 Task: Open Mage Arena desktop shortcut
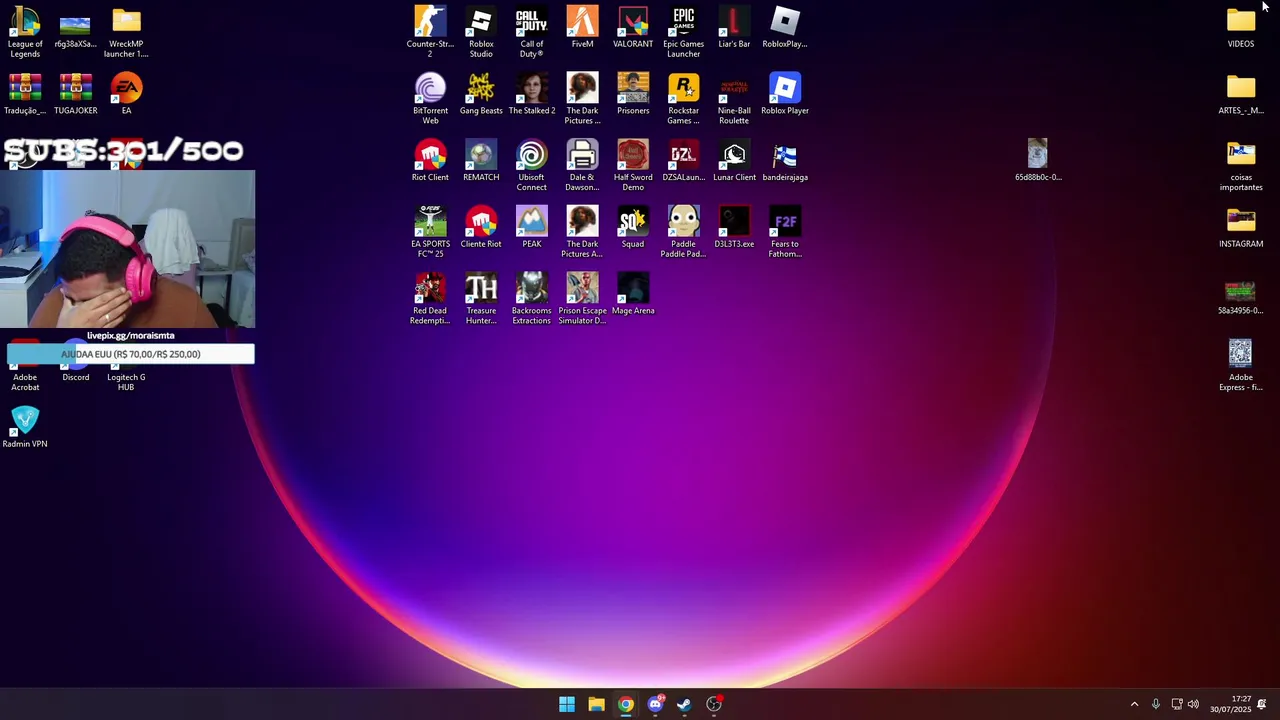pyautogui.click(x=633, y=294)
